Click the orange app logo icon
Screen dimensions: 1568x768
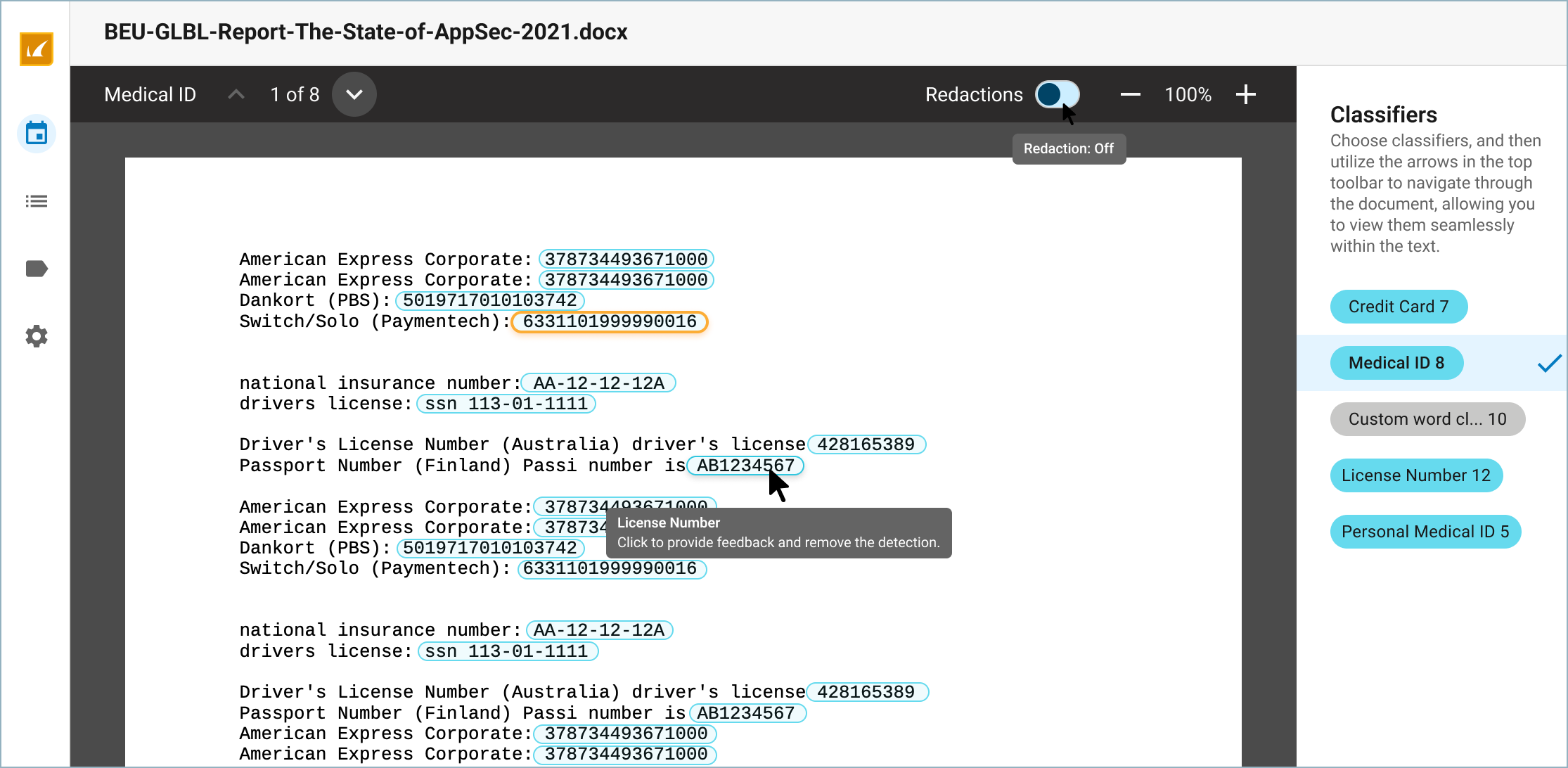(x=37, y=49)
